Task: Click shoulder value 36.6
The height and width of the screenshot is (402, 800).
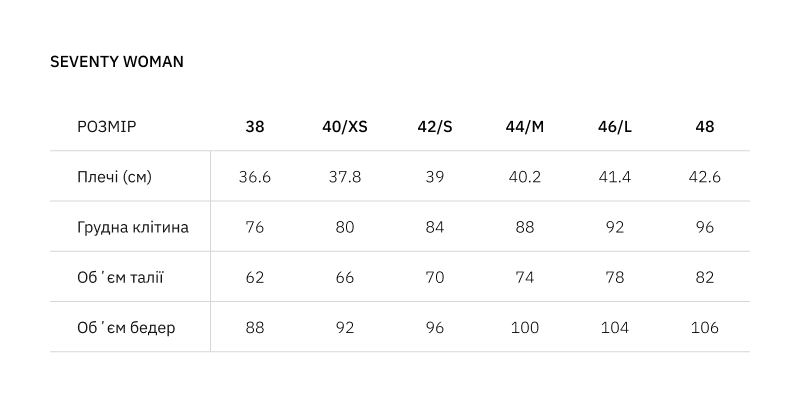Action: (255, 177)
